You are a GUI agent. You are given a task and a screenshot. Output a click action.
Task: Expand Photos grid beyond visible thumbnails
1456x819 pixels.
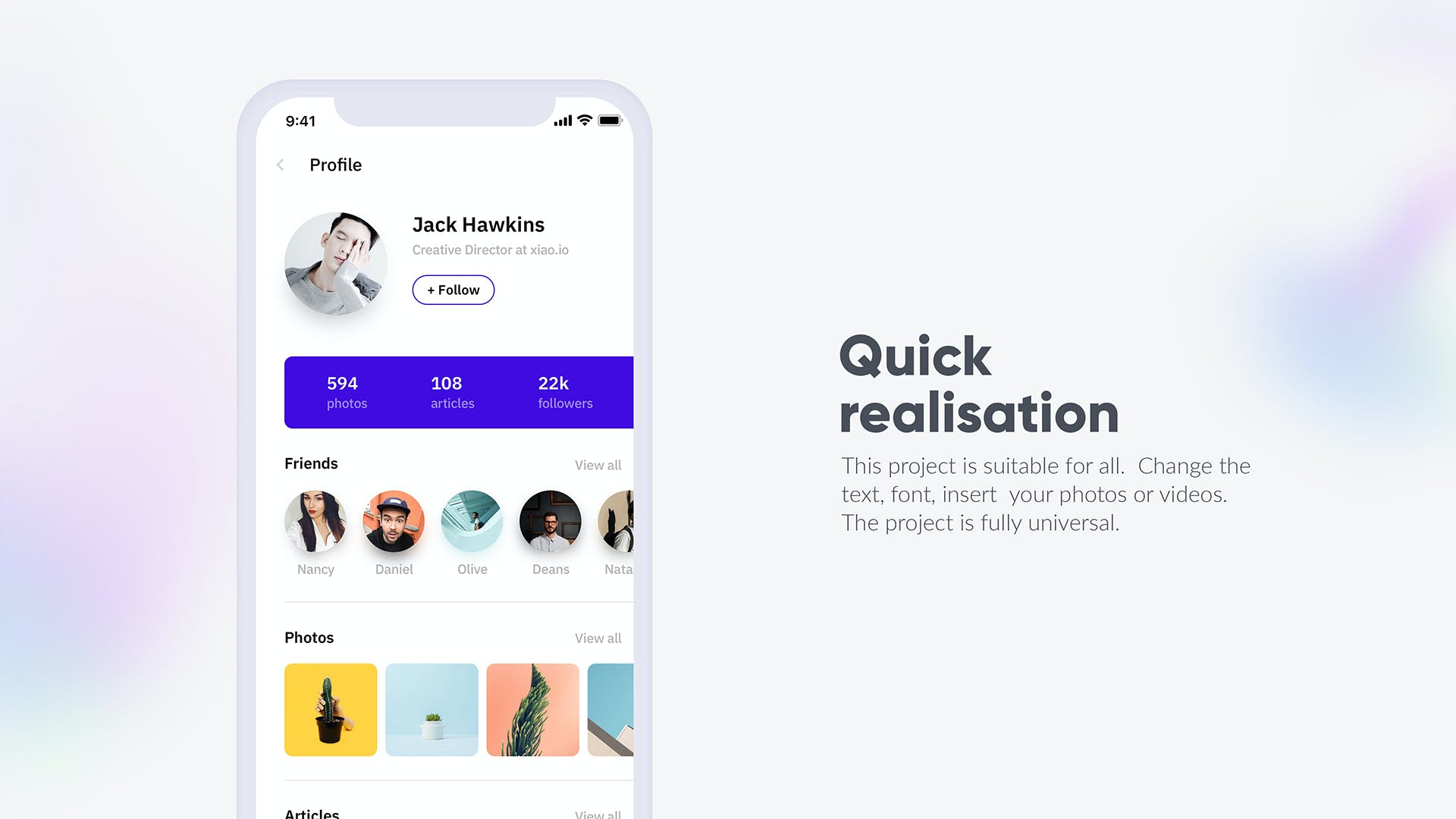tap(598, 638)
